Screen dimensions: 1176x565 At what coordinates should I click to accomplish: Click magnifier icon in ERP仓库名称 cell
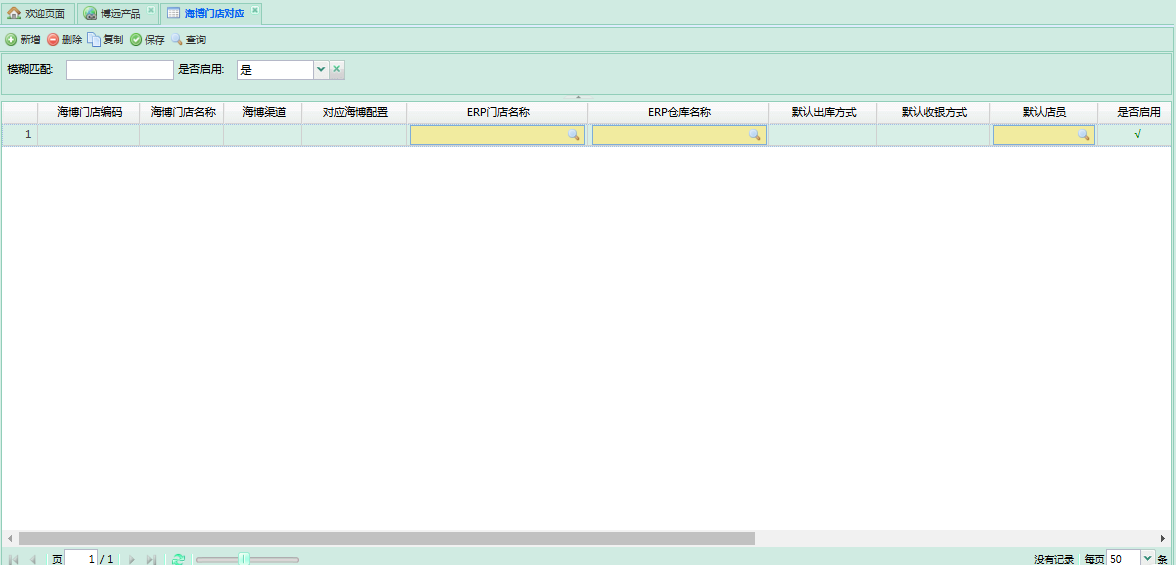pyautogui.click(x=755, y=135)
